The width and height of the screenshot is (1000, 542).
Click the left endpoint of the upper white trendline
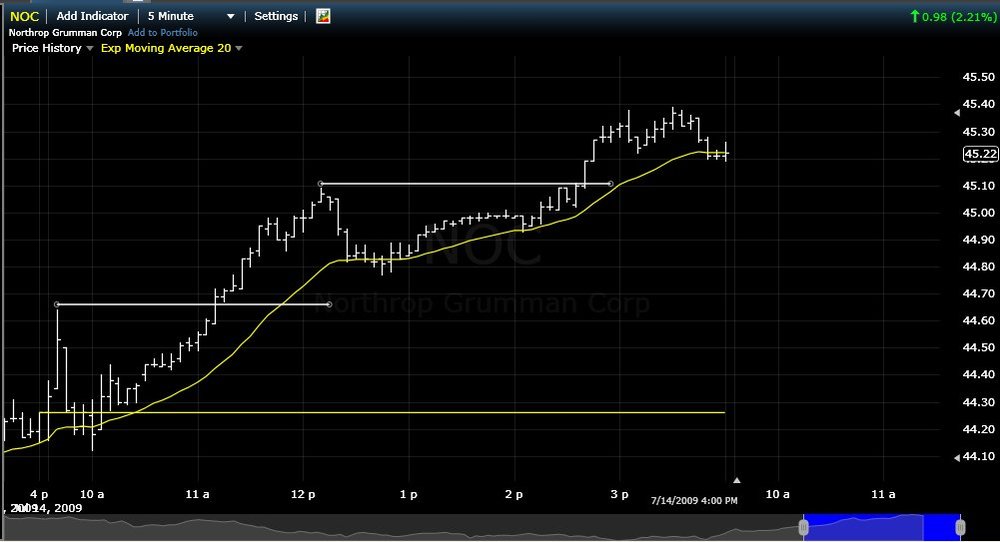321,184
